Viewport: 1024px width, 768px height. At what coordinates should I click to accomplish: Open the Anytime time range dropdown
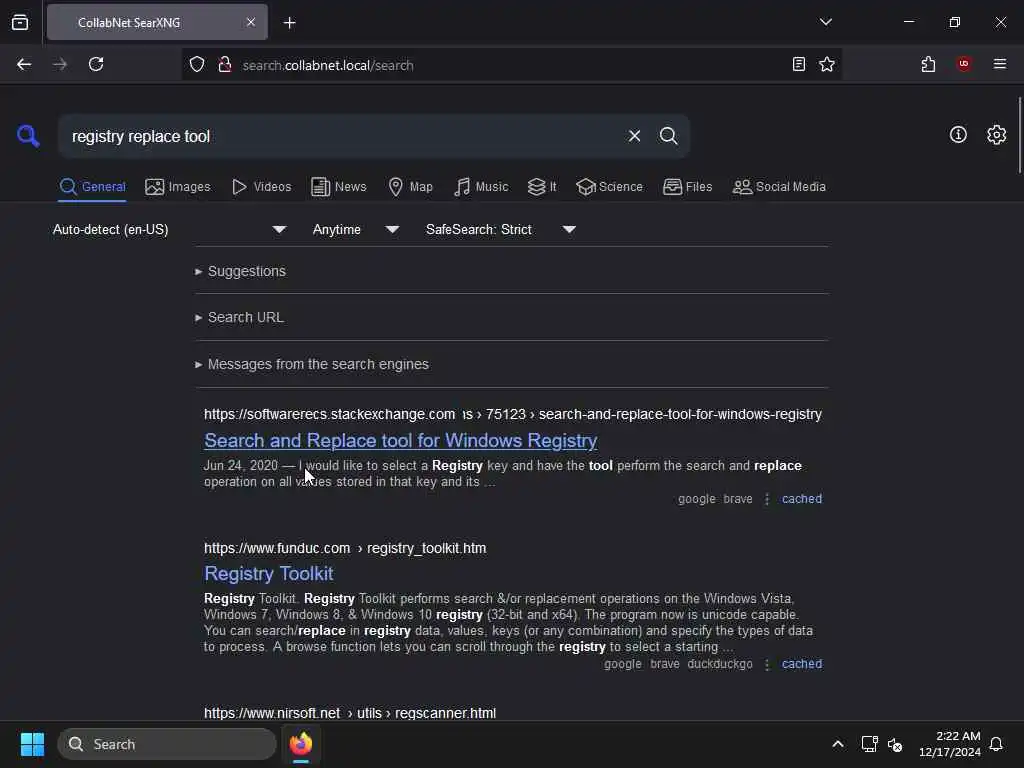[x=356, y=229]
